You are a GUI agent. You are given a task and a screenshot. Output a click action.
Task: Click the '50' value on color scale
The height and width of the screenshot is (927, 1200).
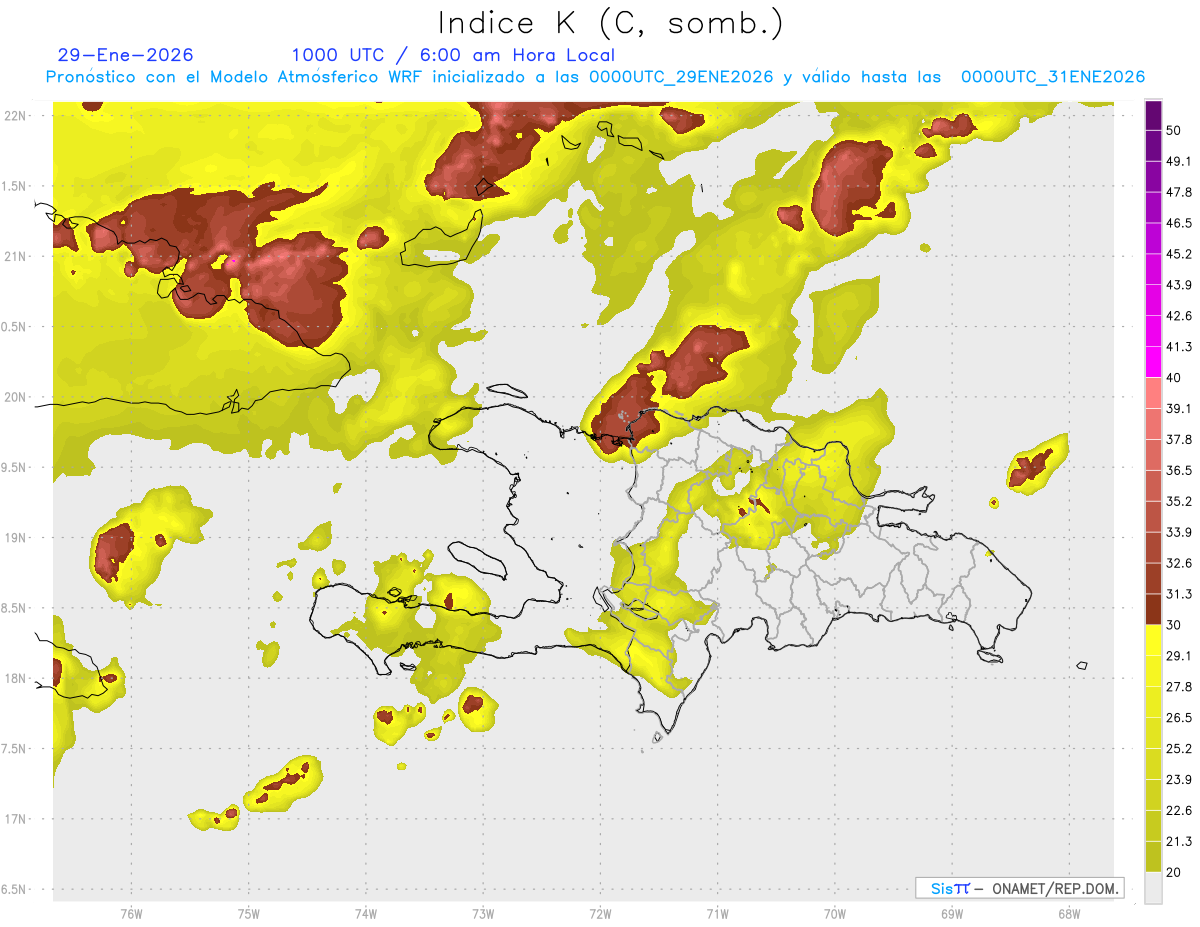[x=1175, y=131]
